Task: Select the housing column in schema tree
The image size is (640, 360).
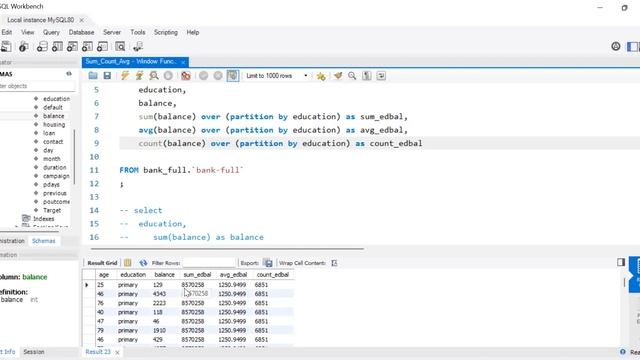Action: [54, 124]
